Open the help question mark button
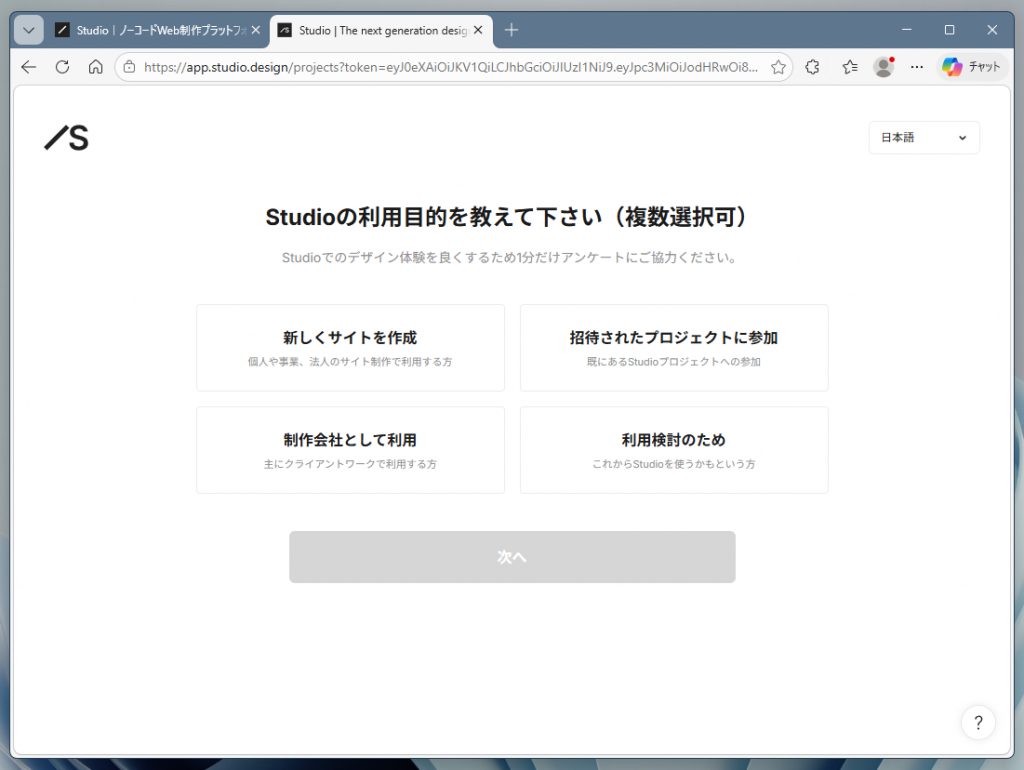Image resolution: width=1024 pixels, height=770 pixels. (x=978, y=722)
